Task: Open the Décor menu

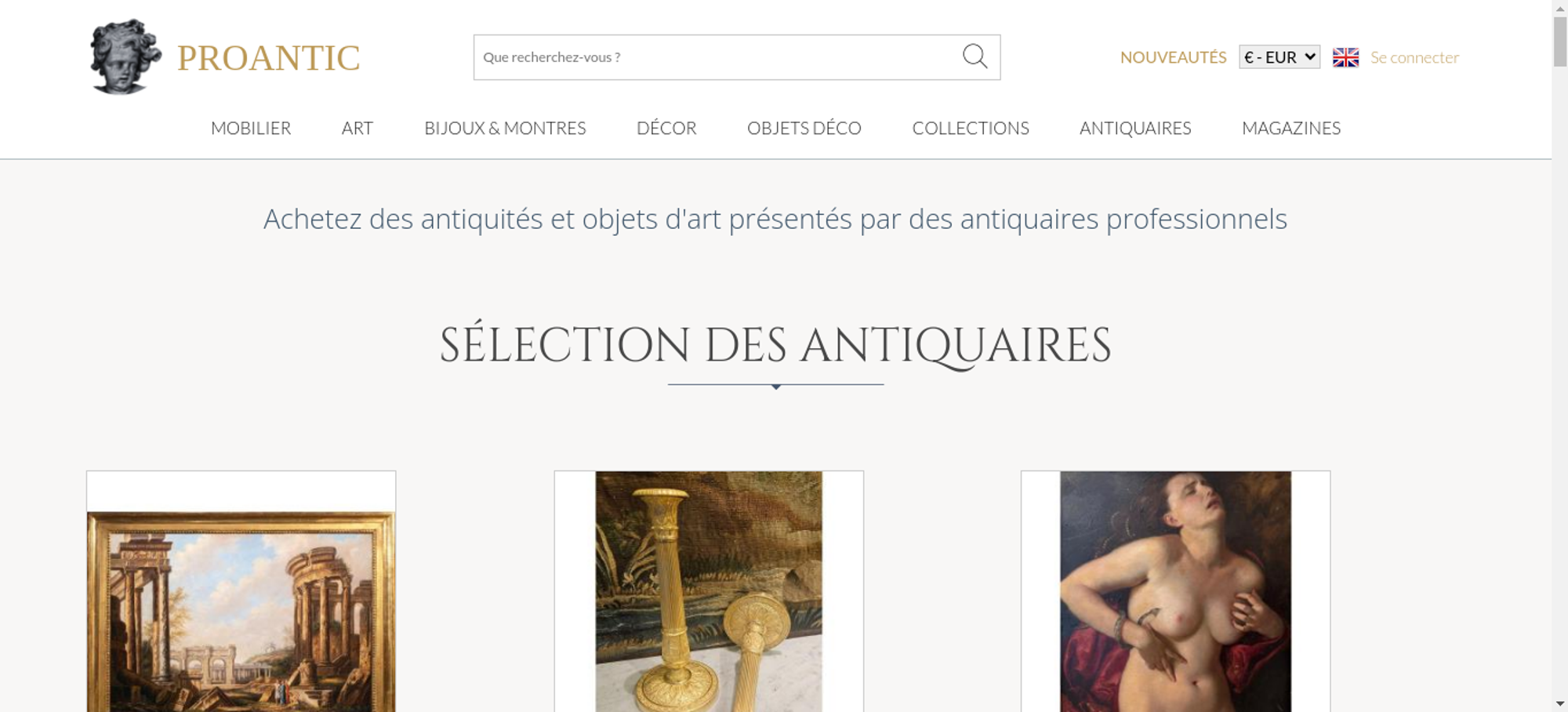Action: pyautogui.click(x=666, y=128)
